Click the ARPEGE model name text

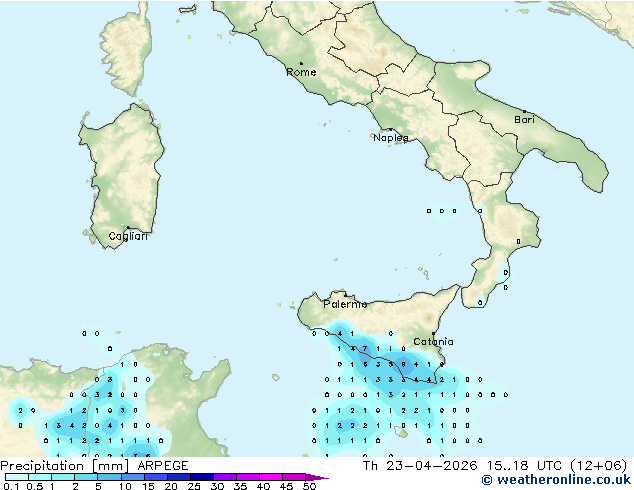tap(163, 466)
